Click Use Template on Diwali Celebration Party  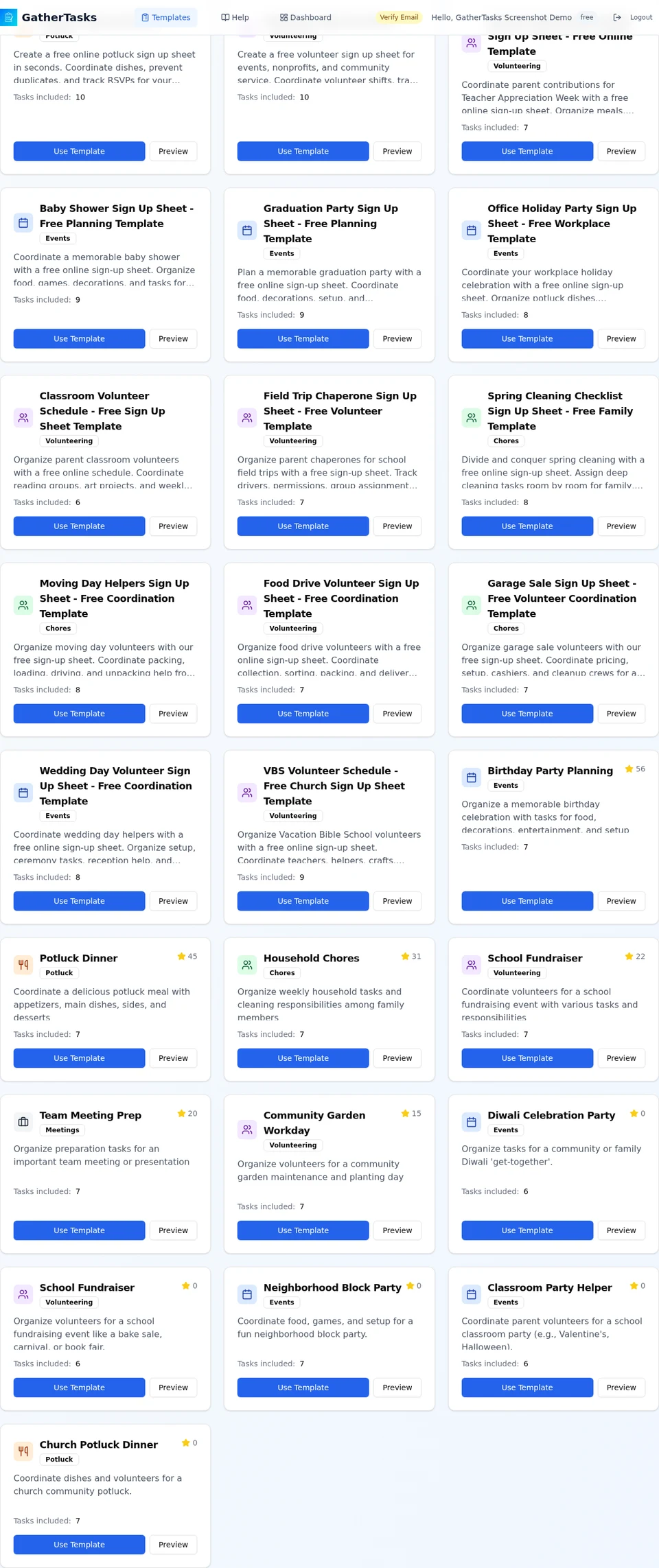click(527, 1230)
